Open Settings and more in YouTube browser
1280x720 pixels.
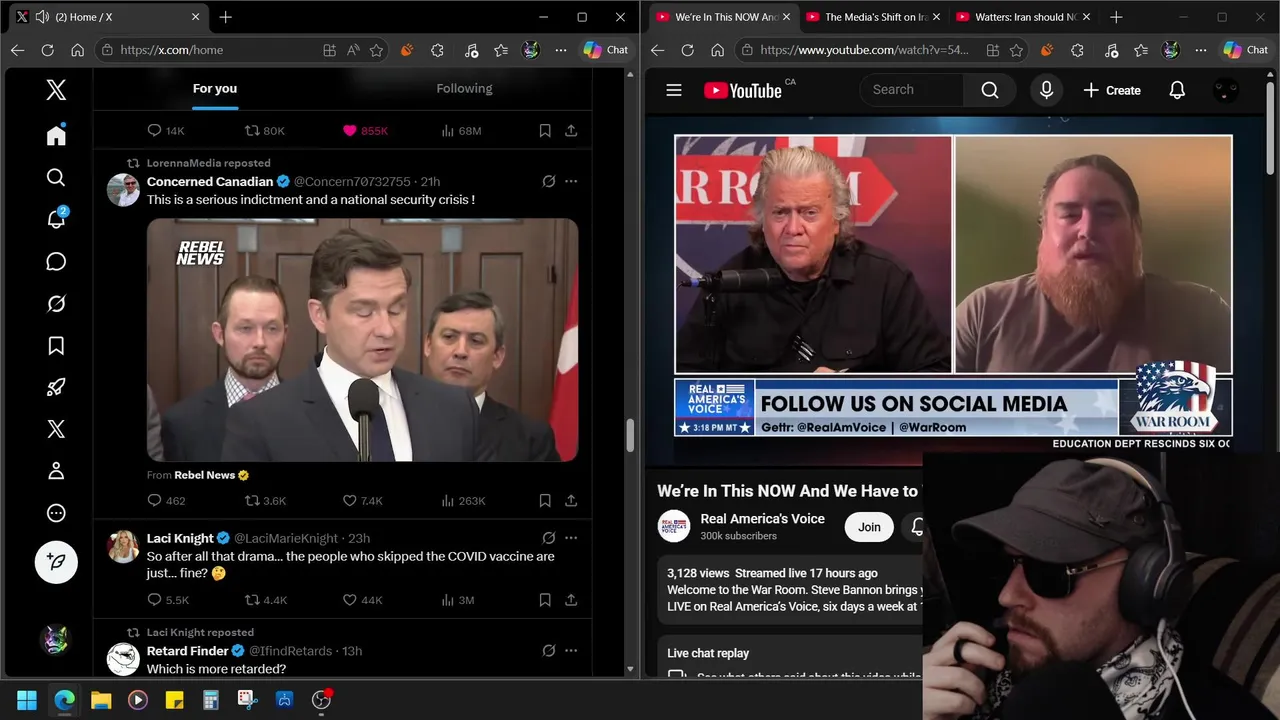[1201, 50]
